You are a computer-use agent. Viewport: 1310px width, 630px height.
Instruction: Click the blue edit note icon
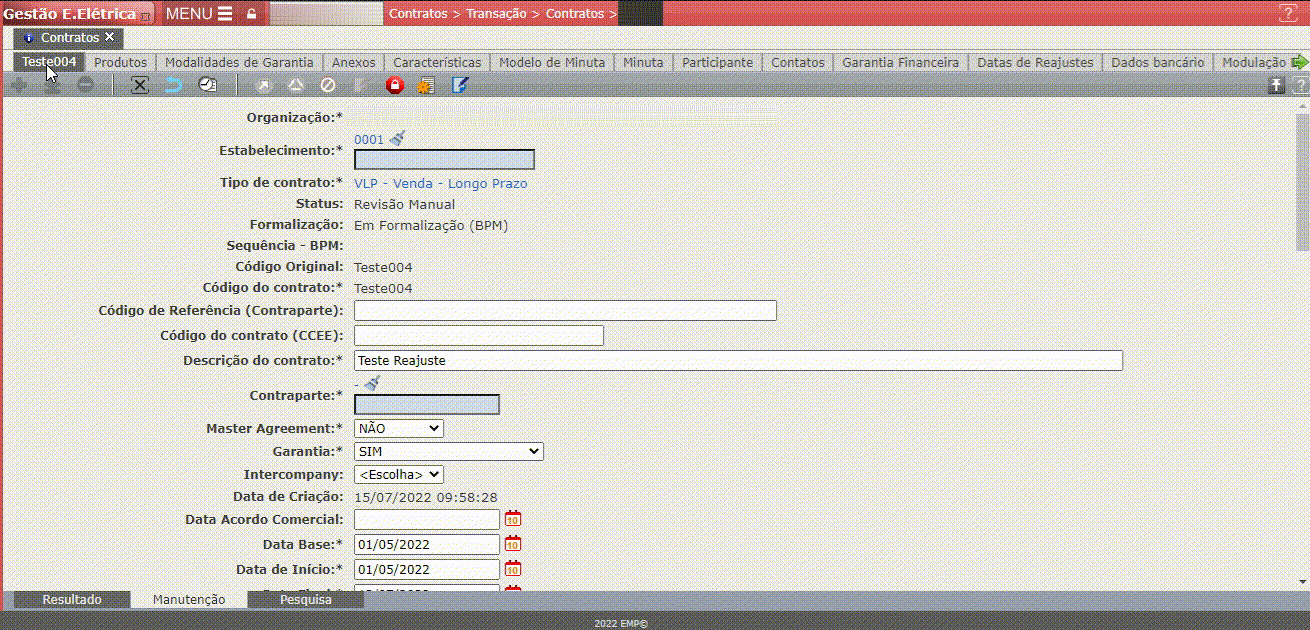[x=459, y=86]
